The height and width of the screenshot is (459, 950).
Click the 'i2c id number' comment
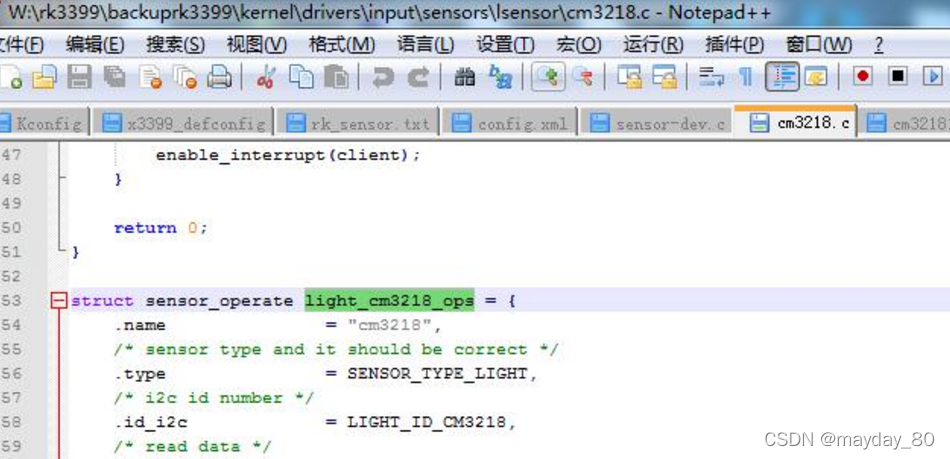(x=214, y=398)
